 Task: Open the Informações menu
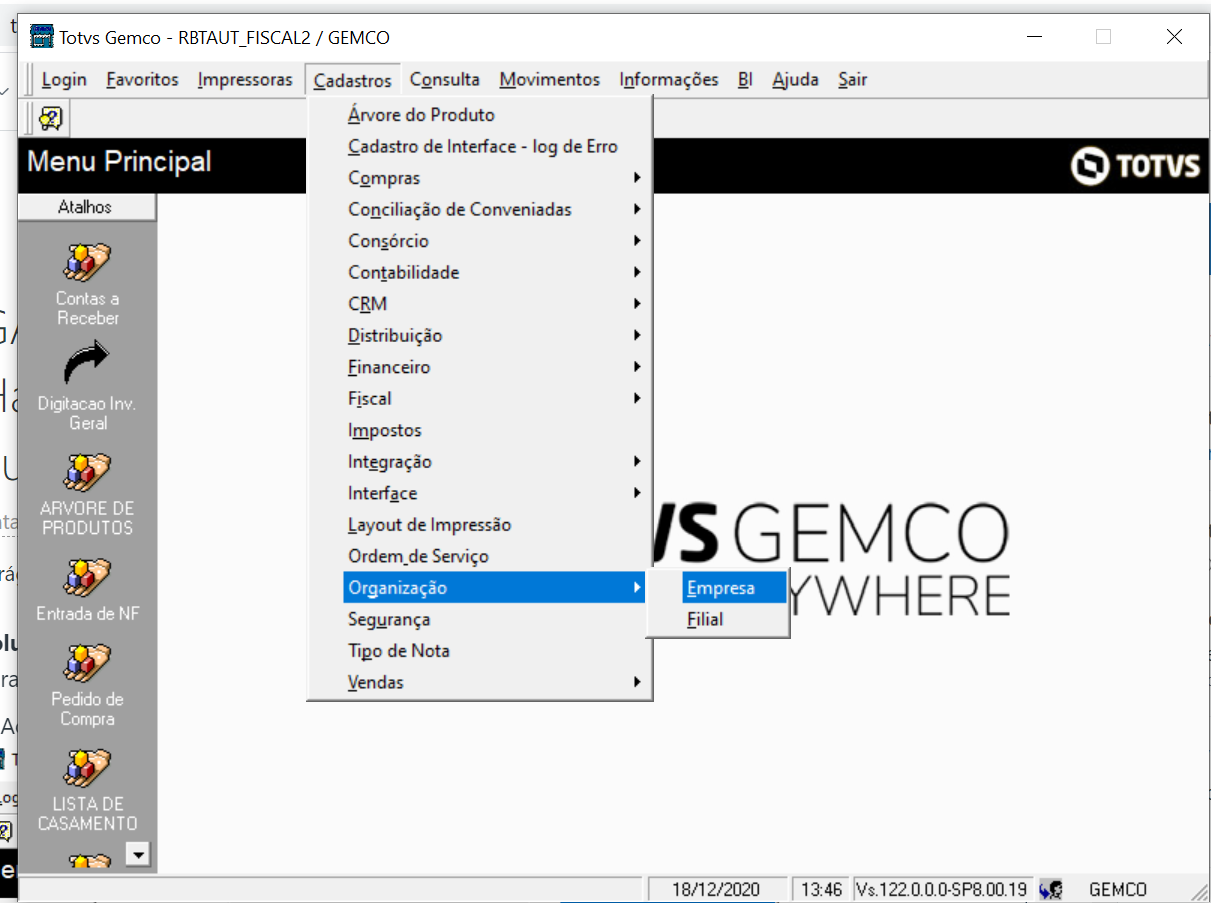click(669, 79)
